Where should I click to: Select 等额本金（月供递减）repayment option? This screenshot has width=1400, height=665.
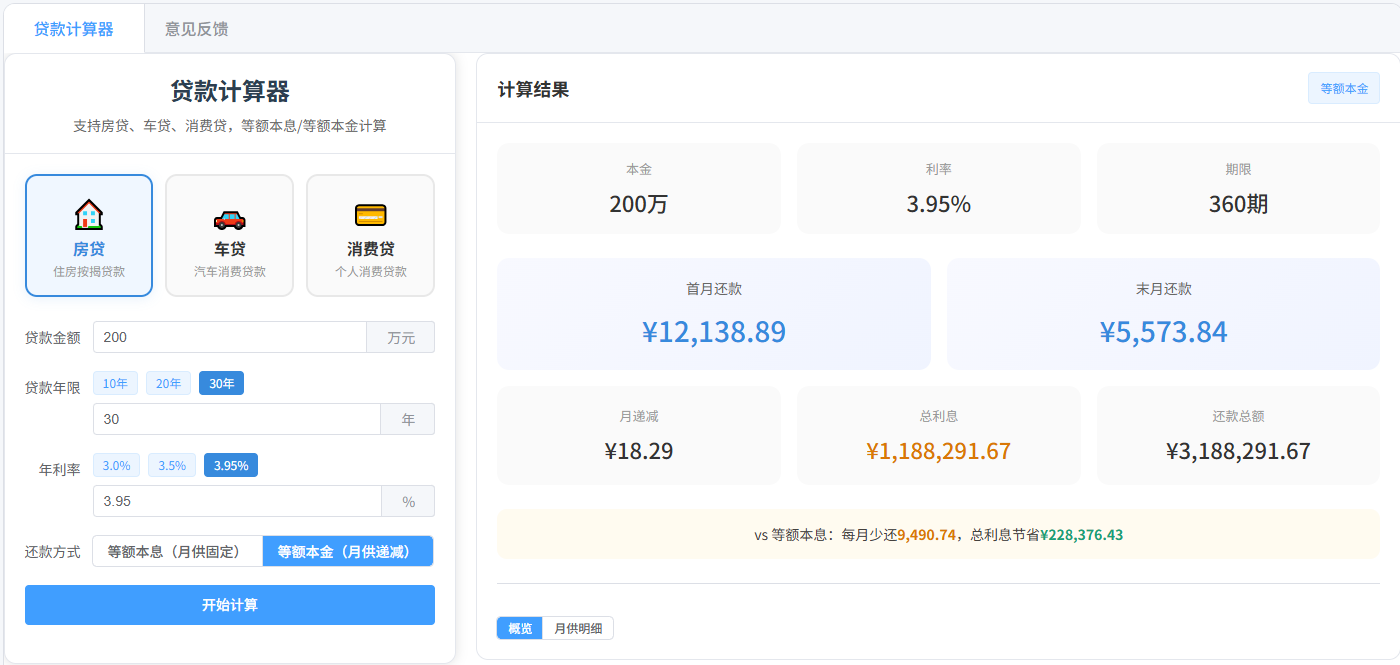point(348,551)
